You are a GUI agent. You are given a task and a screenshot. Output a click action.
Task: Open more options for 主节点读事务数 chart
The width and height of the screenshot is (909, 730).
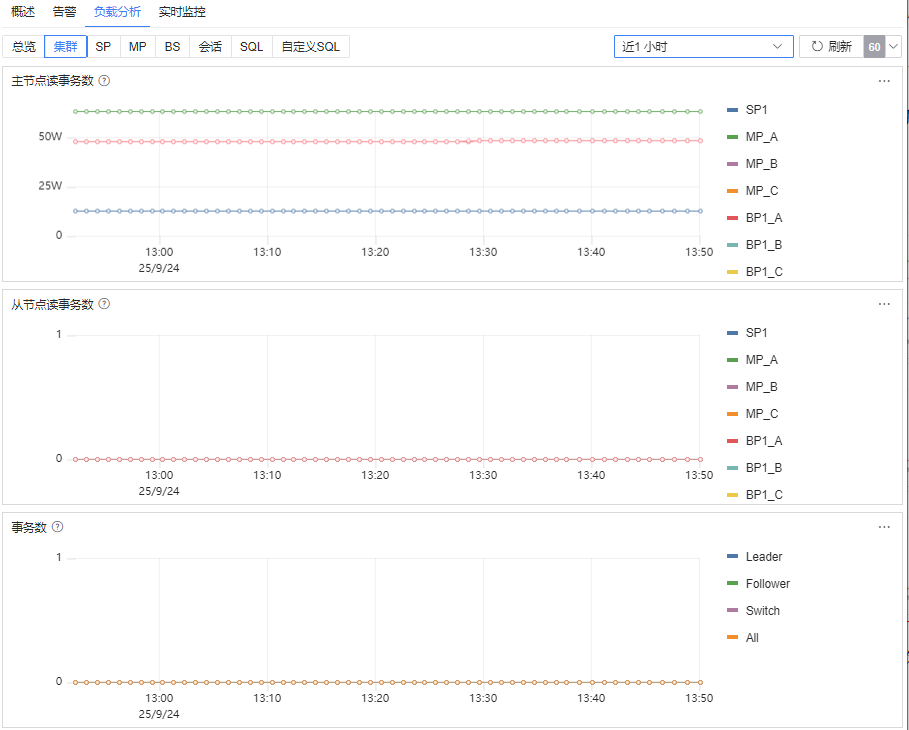883,81
